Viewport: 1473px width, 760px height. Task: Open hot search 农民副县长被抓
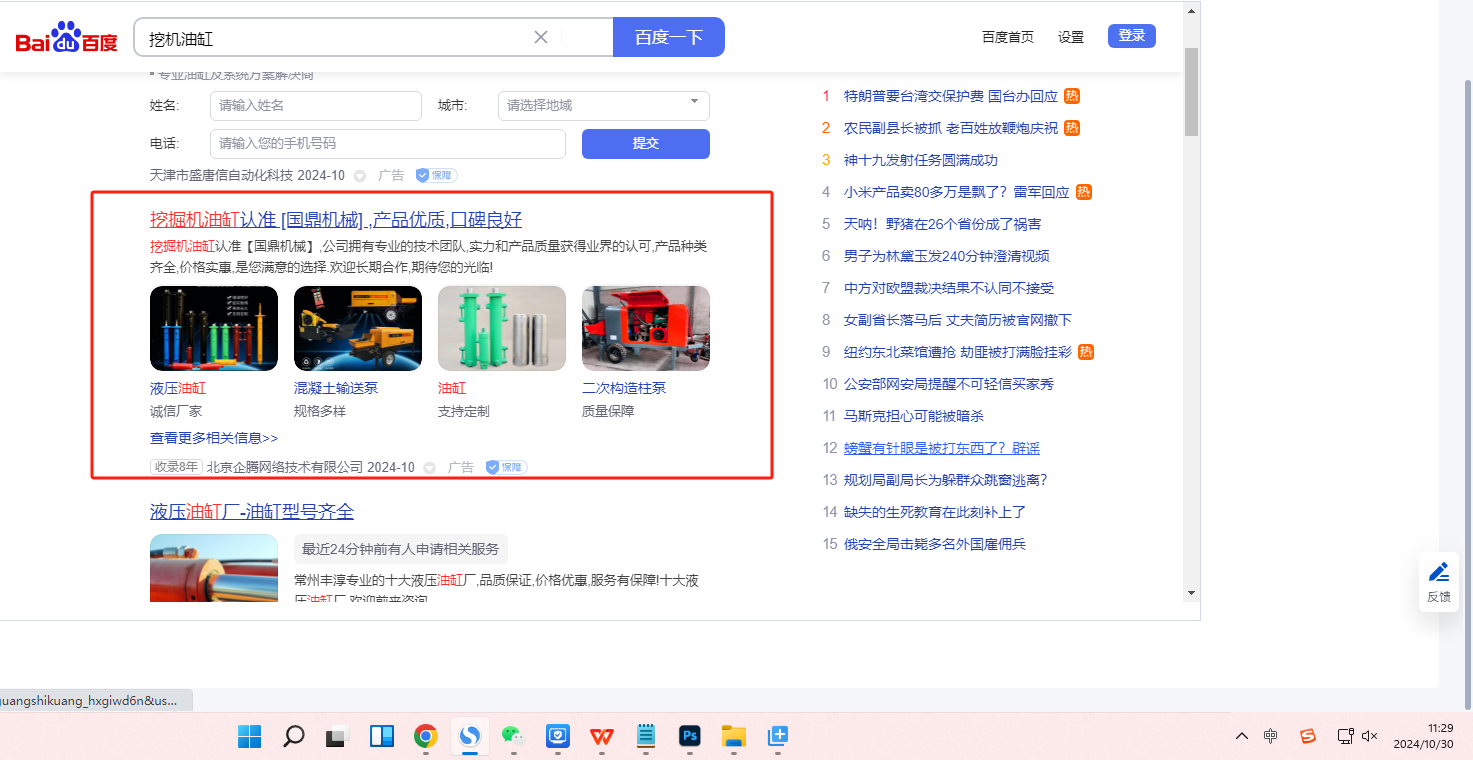click(950, 128)
